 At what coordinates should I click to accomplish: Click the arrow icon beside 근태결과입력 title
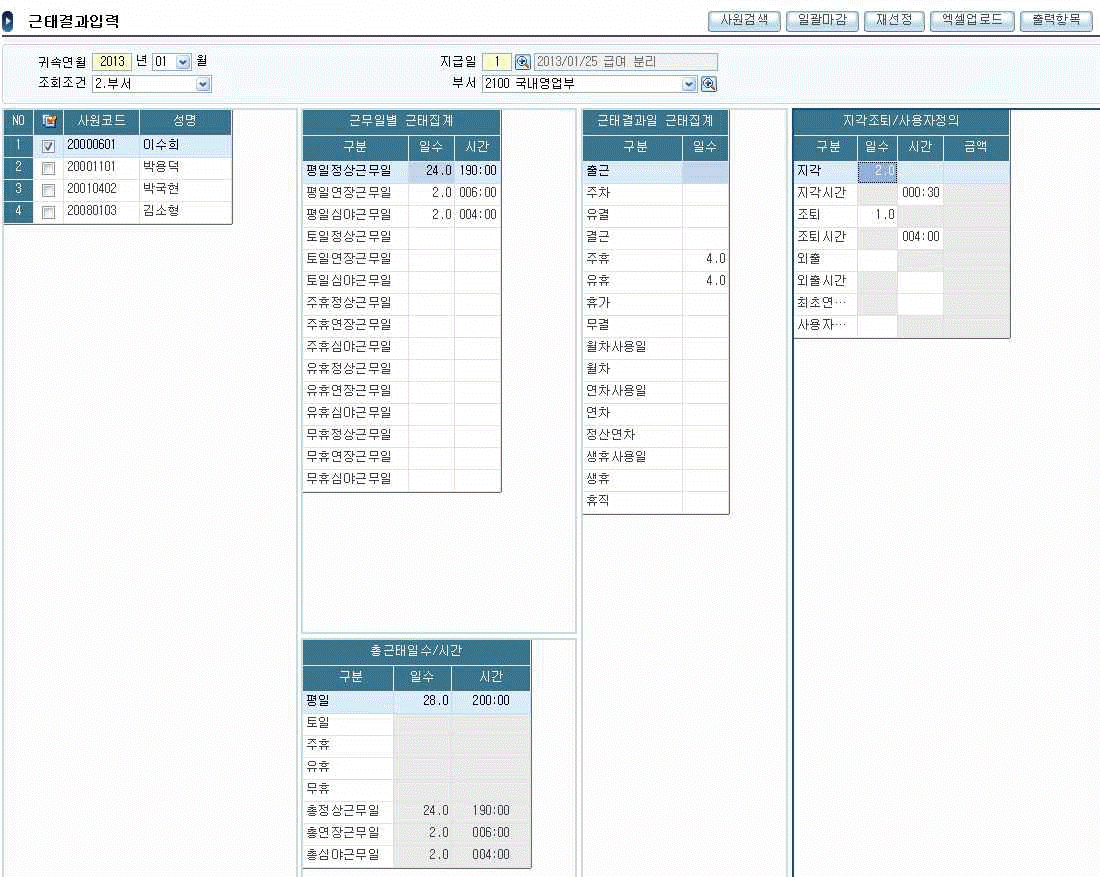pyautogui.click(x=8, y=22)
